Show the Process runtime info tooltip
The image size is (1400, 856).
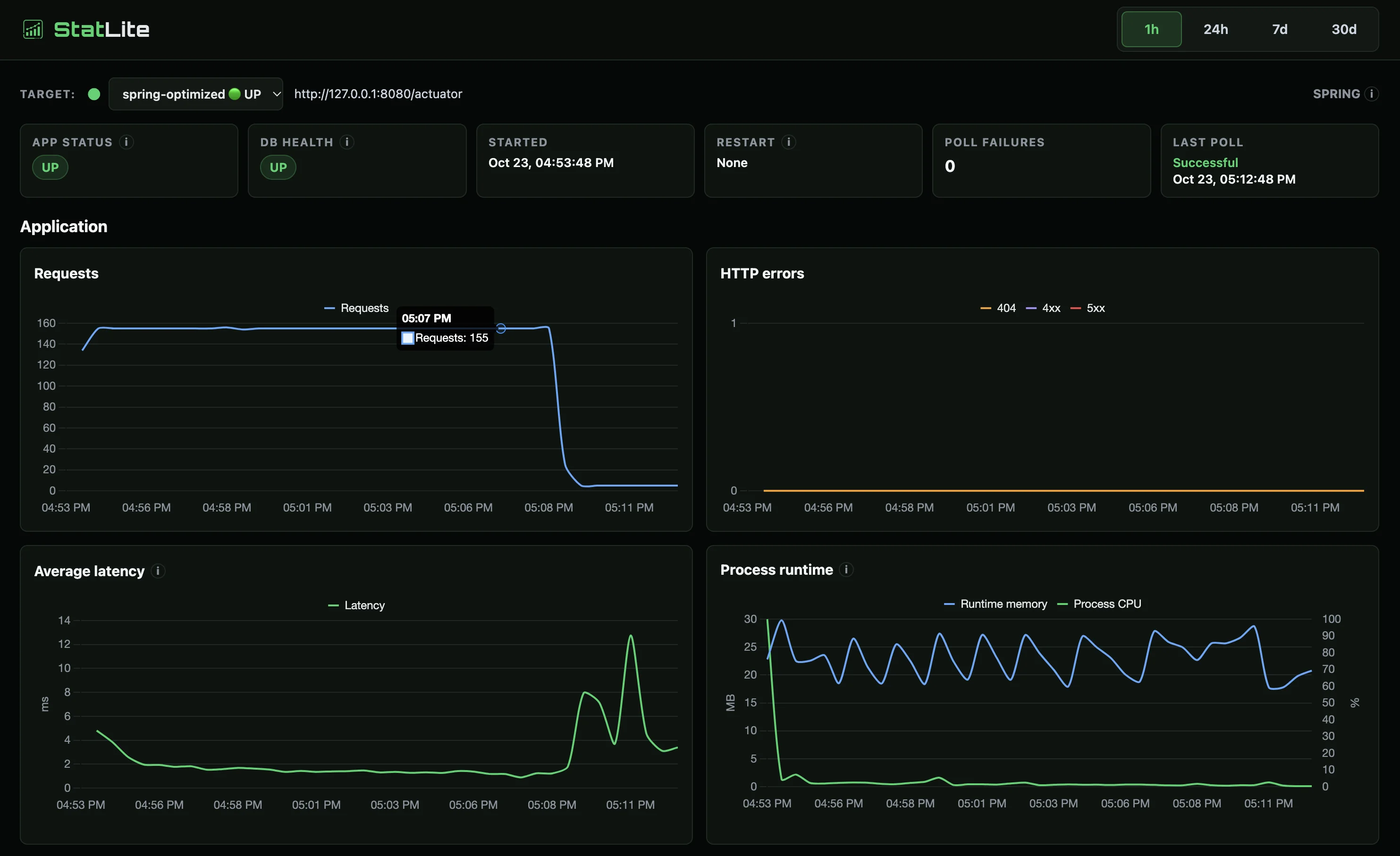point(846,570)
